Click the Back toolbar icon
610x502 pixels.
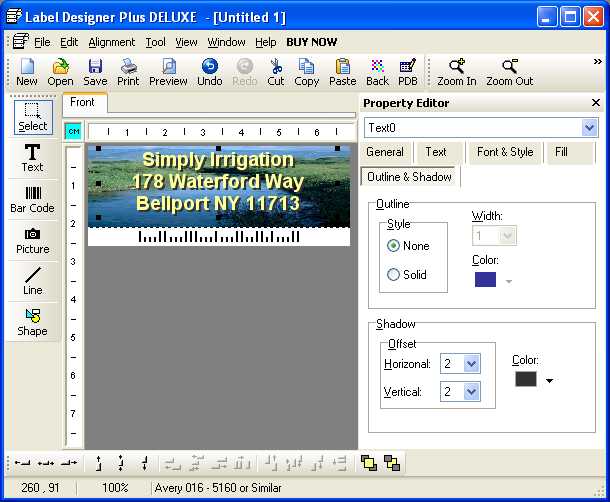377,72
